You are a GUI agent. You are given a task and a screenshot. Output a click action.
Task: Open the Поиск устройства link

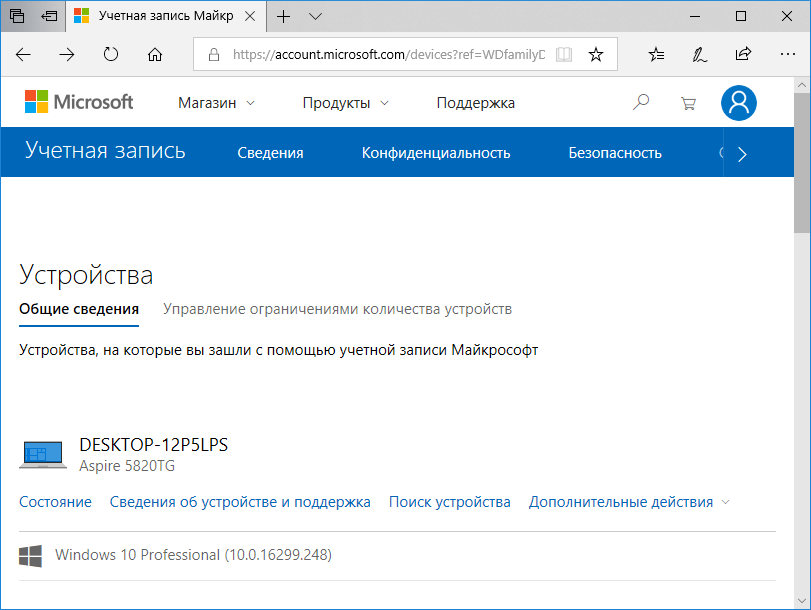tap(449, 502)
